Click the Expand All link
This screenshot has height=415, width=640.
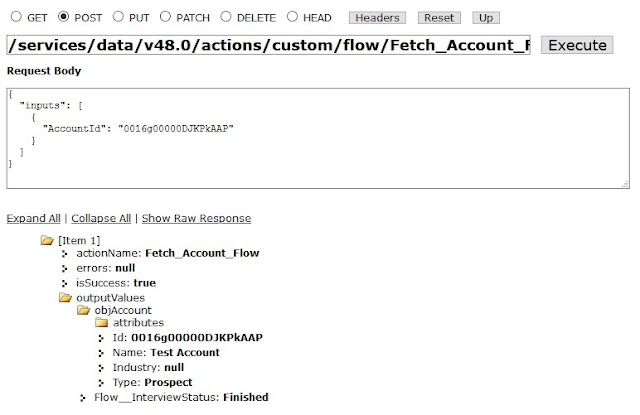33,218
